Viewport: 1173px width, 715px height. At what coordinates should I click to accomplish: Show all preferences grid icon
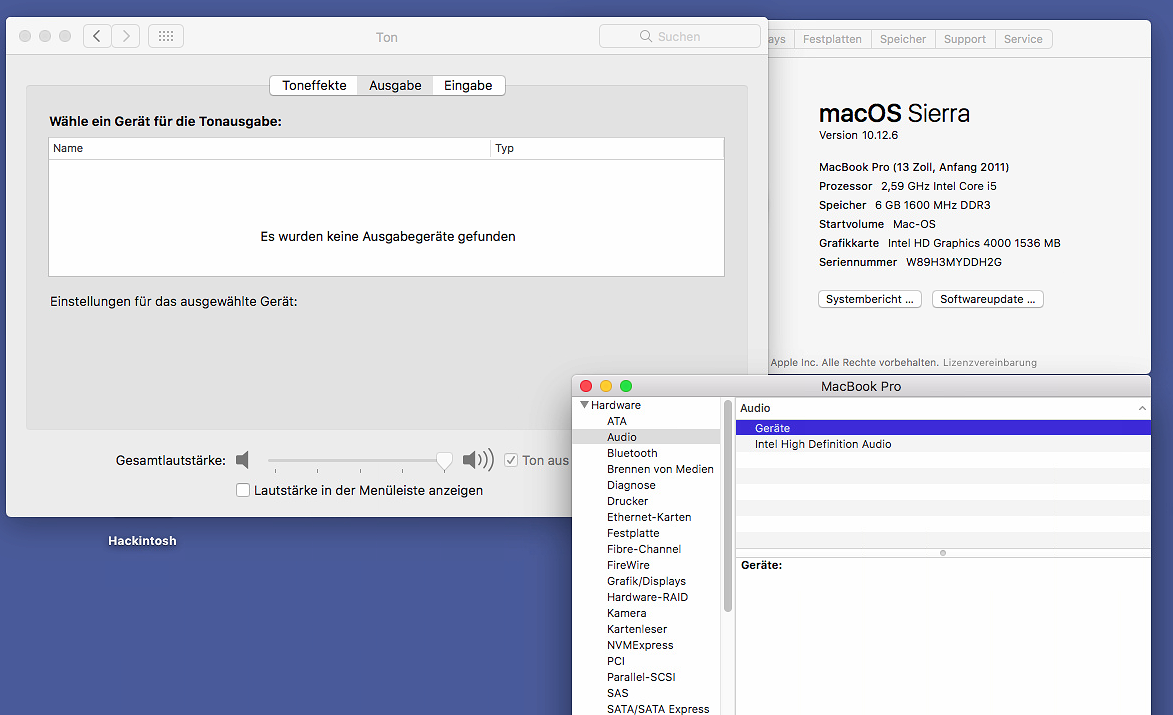[x=166, y=37]
